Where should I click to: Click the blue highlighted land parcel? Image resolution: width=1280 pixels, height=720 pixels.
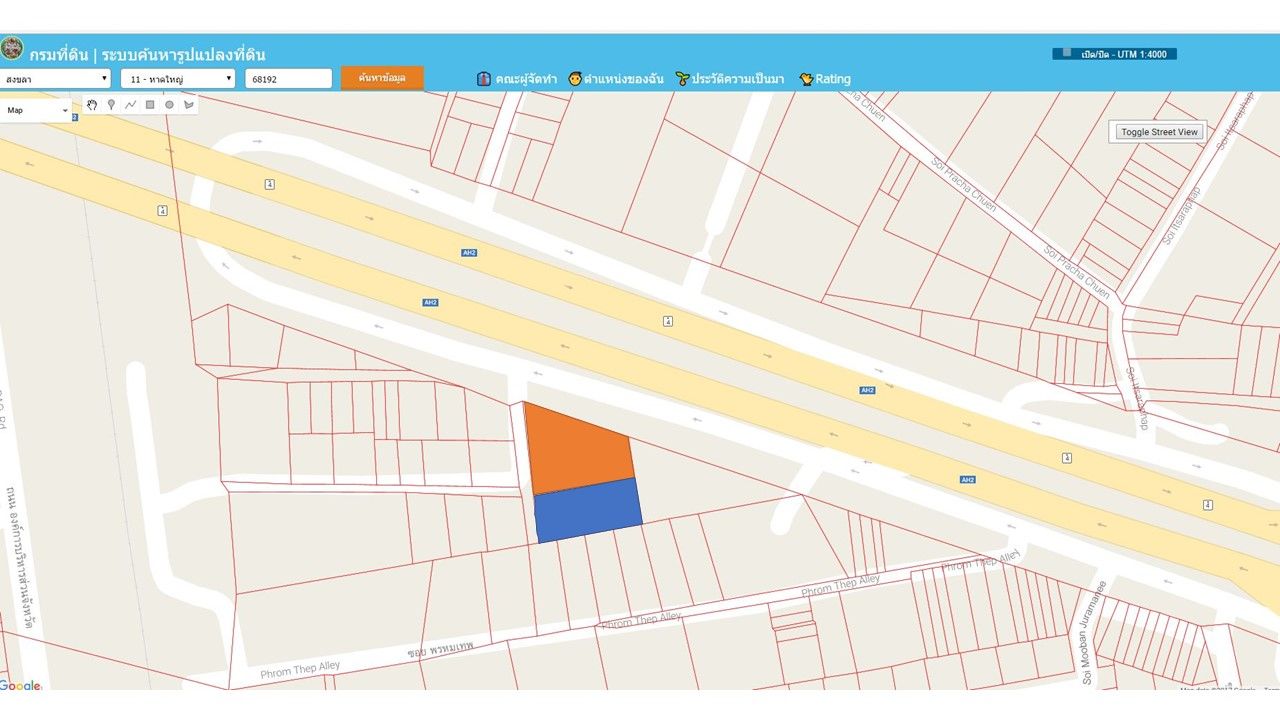(x=588, y=510)
